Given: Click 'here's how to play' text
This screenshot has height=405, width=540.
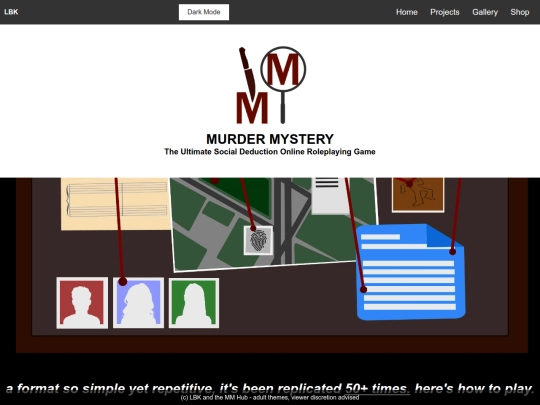Looking at the screenshot, I should [474, 388].
